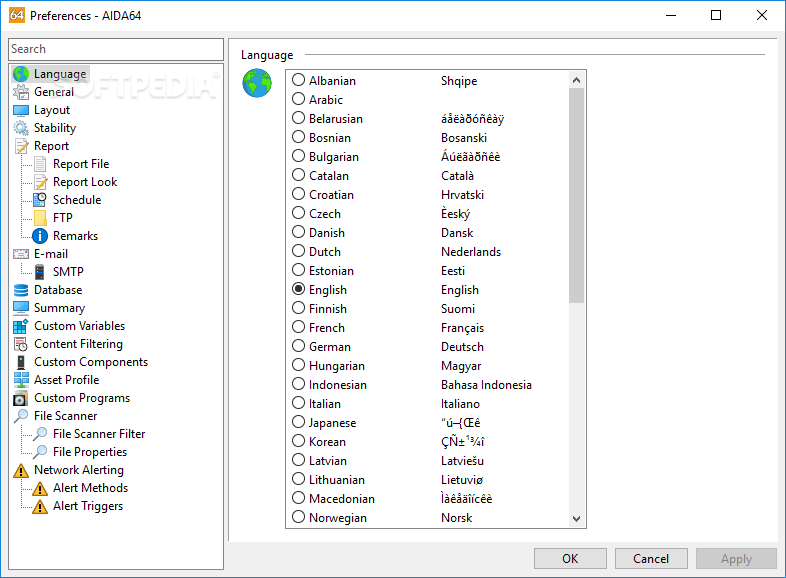Open the Stability settings entry
786x578 pixels.
[55, 128]
